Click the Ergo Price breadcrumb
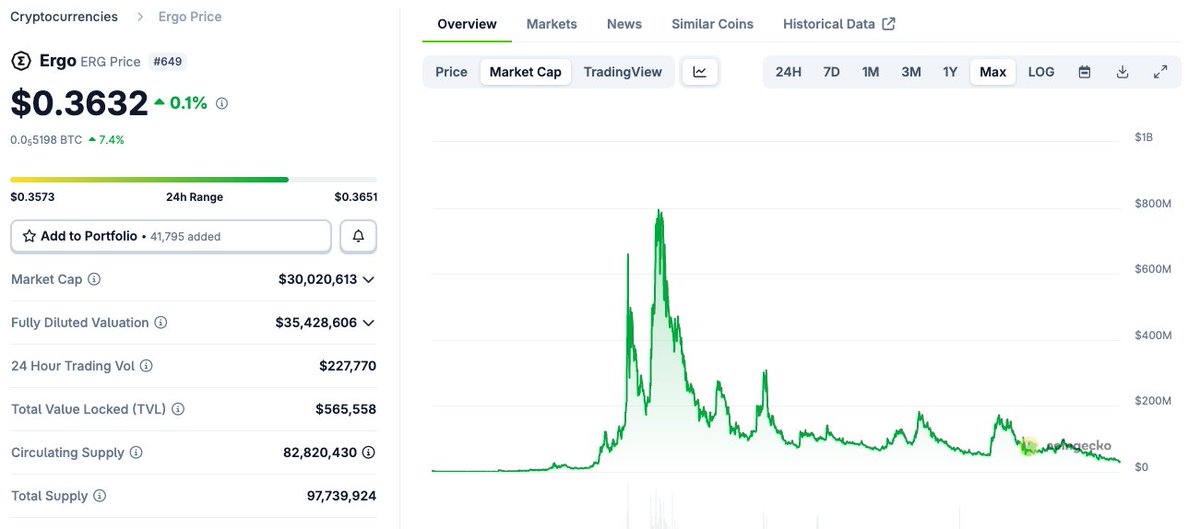The width and height of the screenshot is (1200, 529). click(x=190, y=17)
